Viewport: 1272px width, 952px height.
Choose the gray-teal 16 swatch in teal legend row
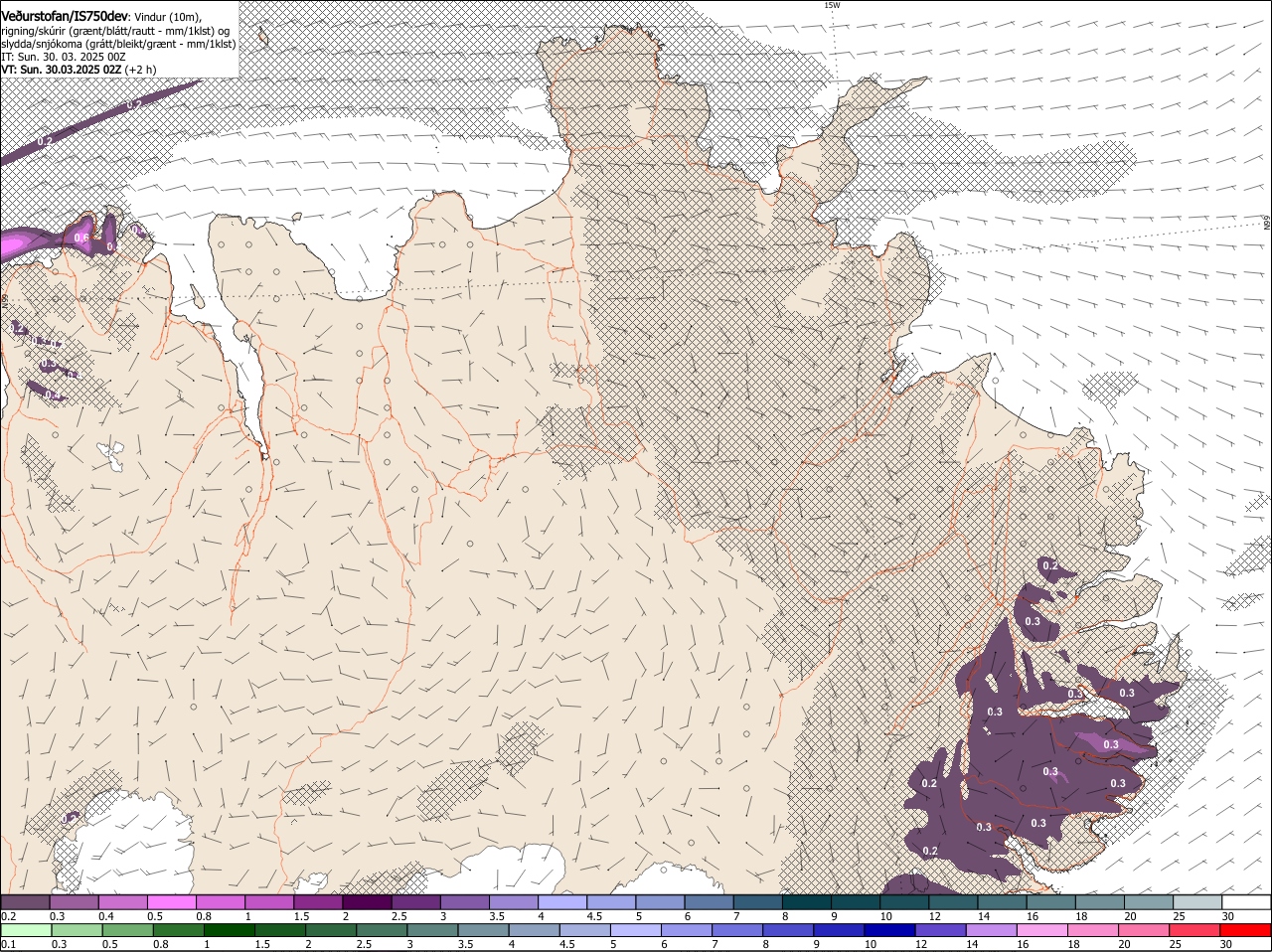[x=1050, y=902]
